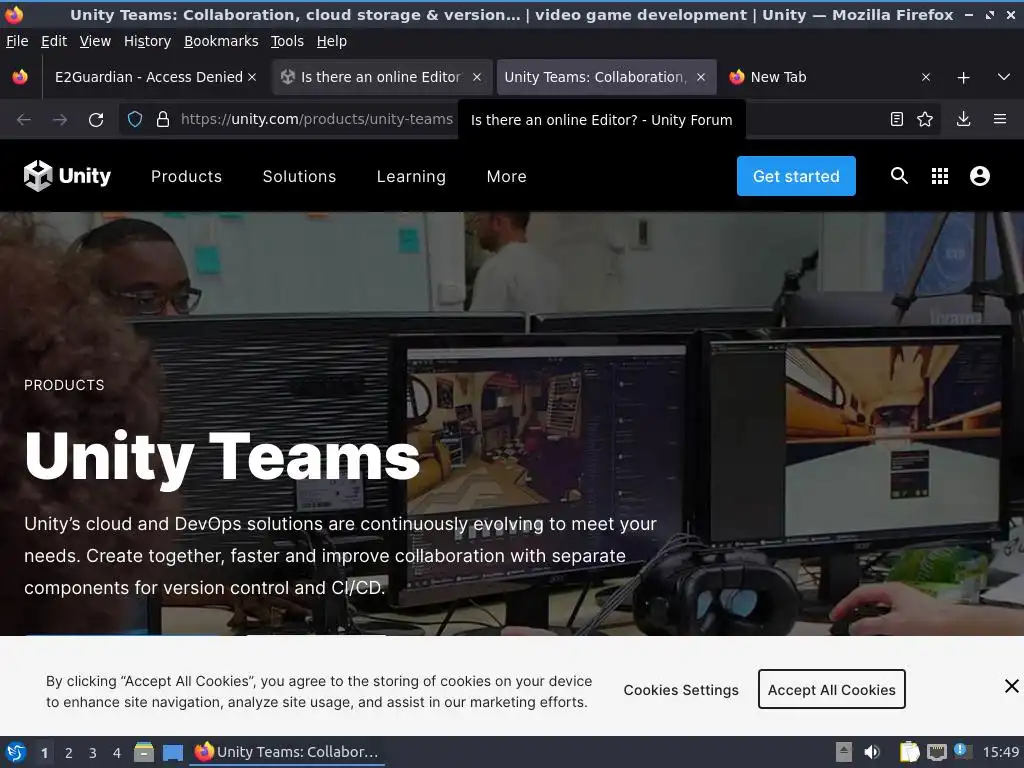1024x768 pixels.
Task: Open the View menu
Action: (x=95, y=41)
